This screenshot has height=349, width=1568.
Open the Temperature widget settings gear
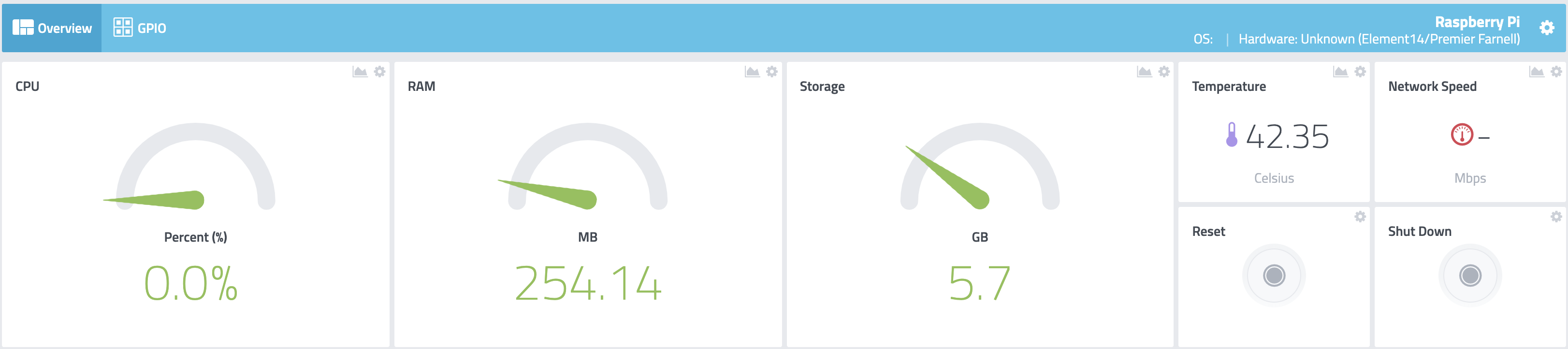click(x=1360, y=72)
